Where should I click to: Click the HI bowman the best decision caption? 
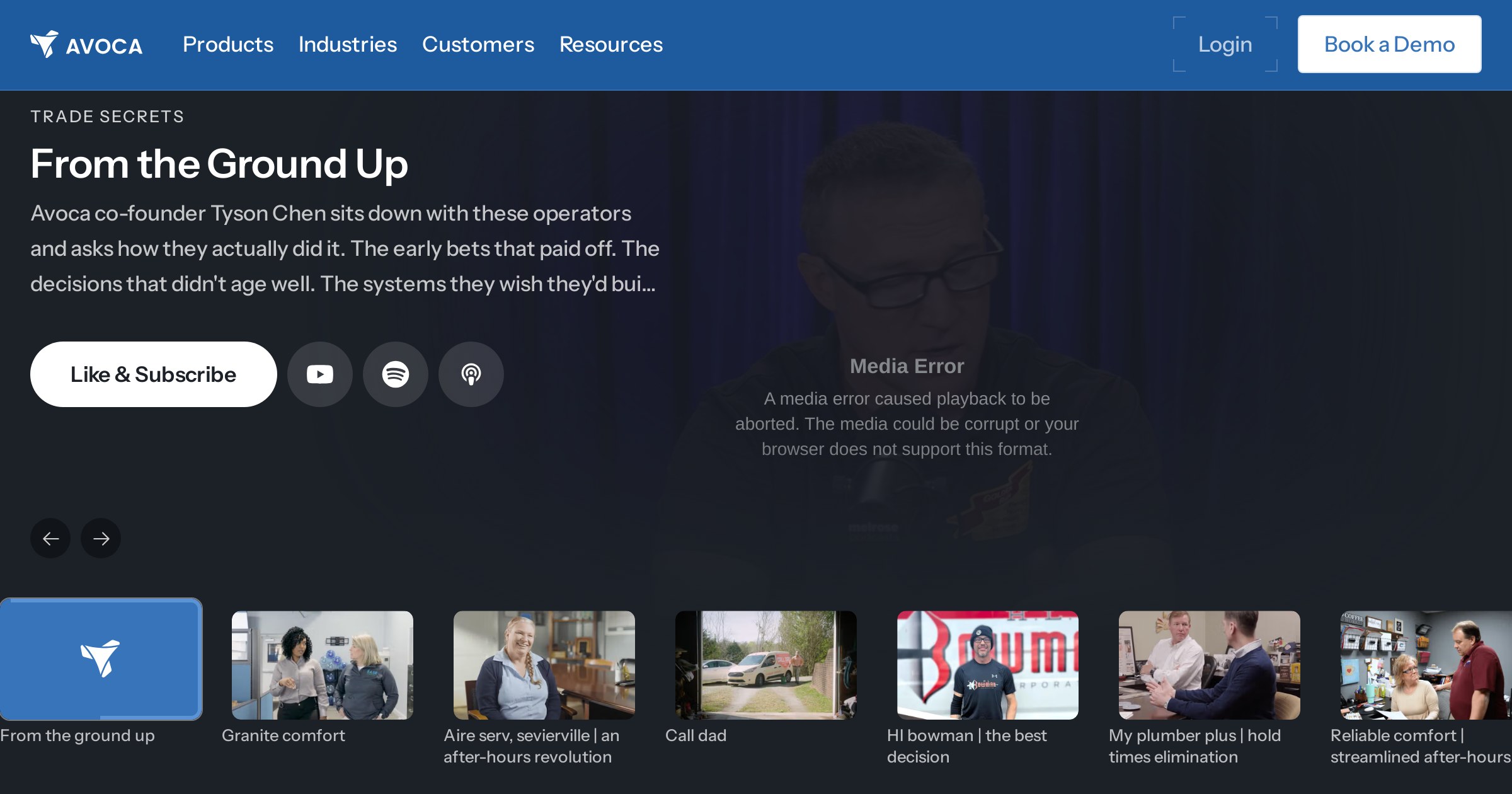[967, 746]
